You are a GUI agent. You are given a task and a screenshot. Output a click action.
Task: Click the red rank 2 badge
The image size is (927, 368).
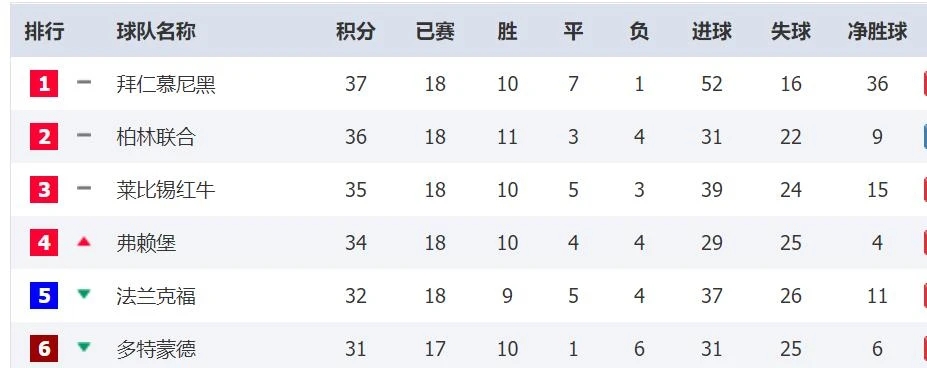44,137
